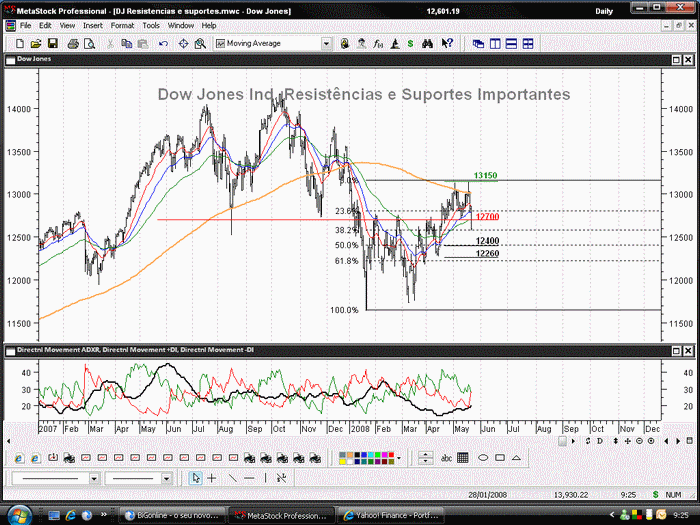Click the Open folder icon
Screen dimensions: 700x525
(36, 44)
